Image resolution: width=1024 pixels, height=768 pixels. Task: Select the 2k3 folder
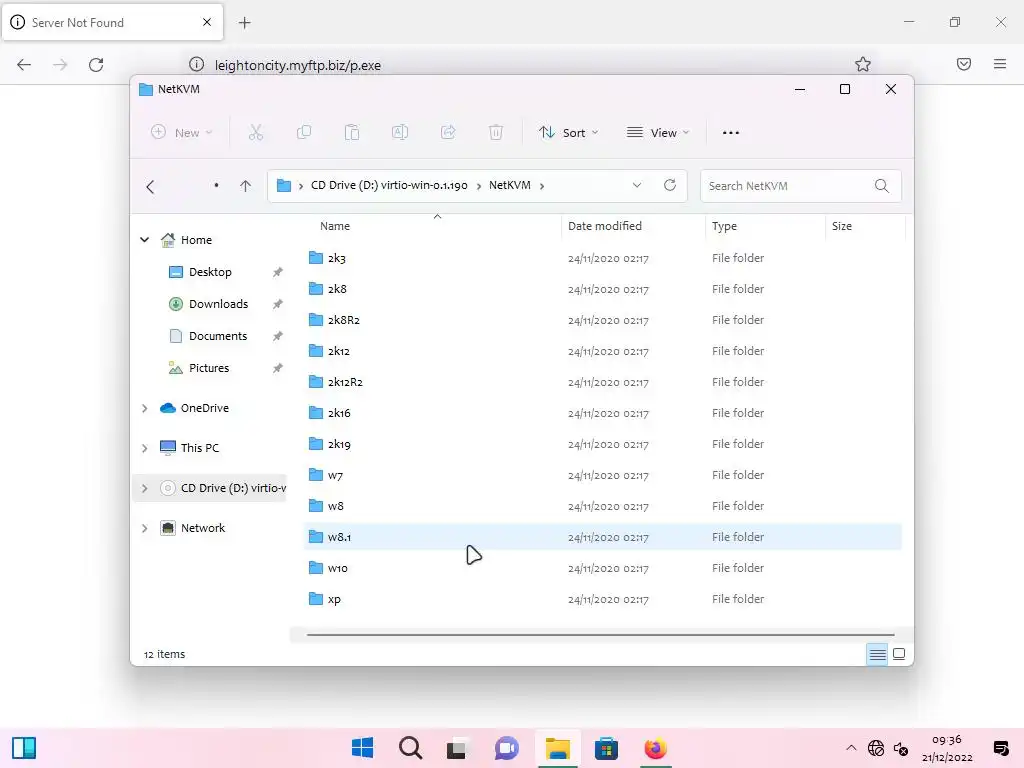603,258
